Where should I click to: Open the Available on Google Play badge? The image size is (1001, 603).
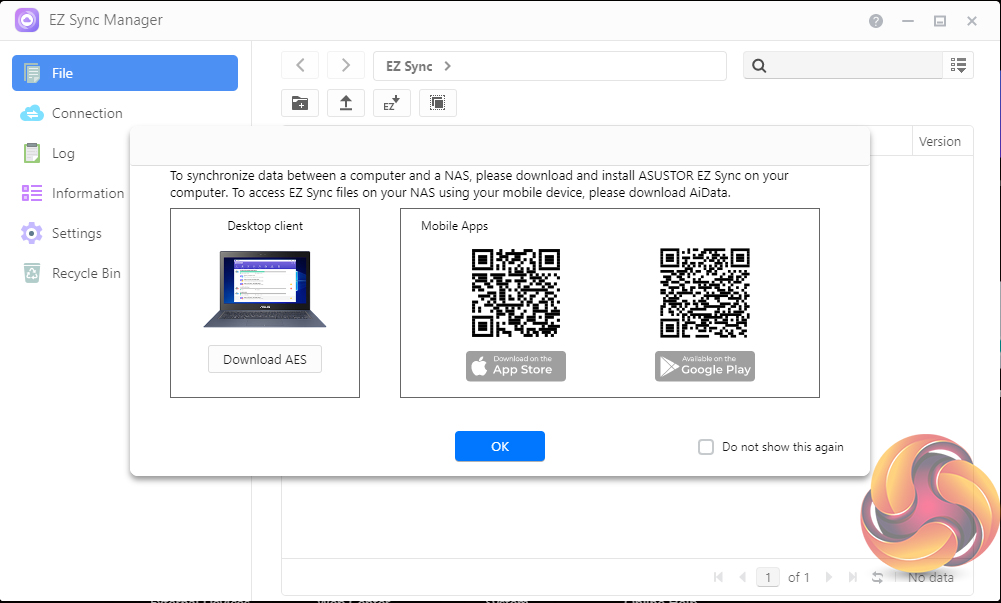pos(705,366)
